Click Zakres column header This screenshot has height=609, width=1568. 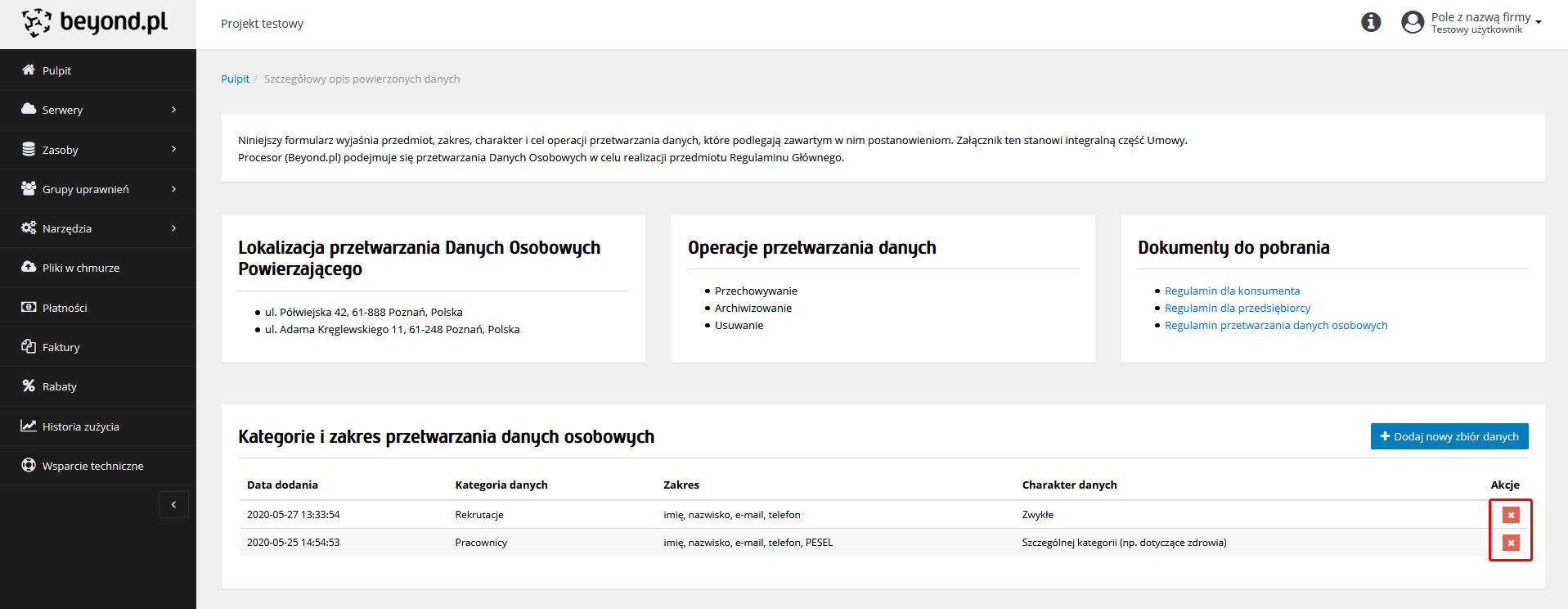tap(681, 485)
